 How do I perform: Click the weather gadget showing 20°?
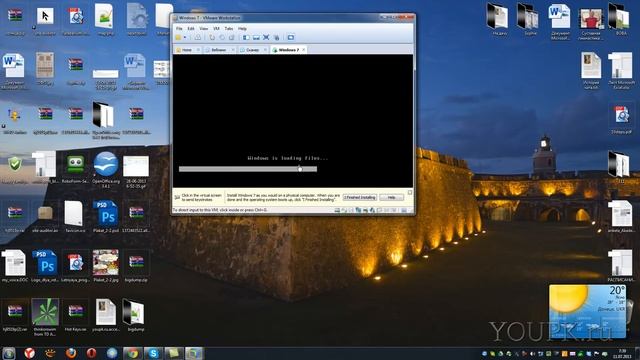[587, 311]
